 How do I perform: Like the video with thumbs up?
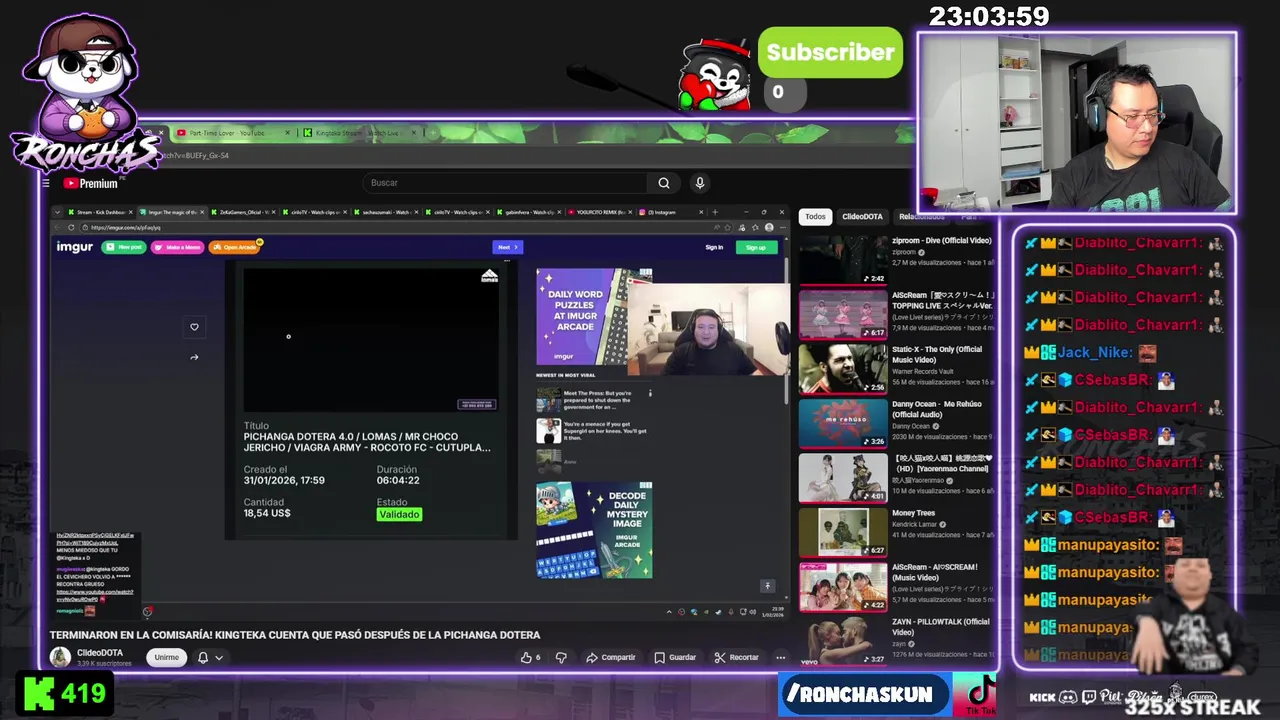[x=531, y=657]
